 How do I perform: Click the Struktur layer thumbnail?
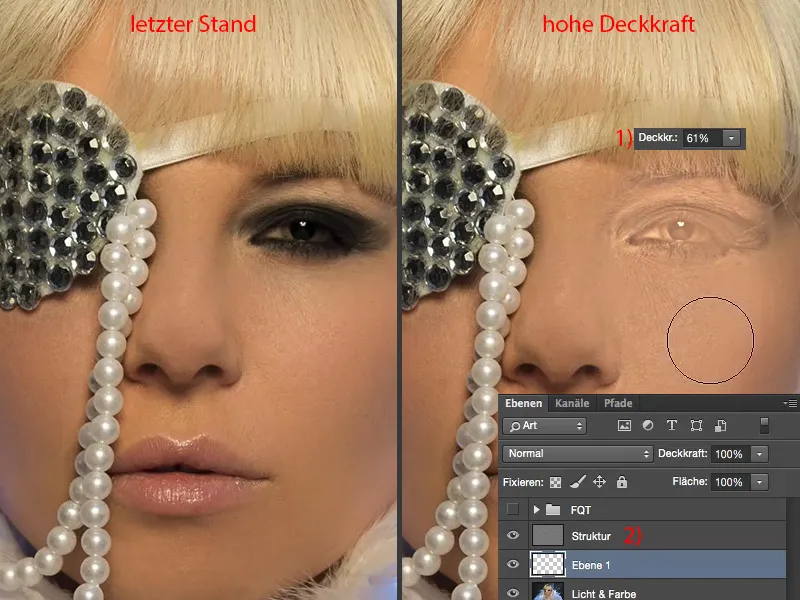tap(548, 535)
